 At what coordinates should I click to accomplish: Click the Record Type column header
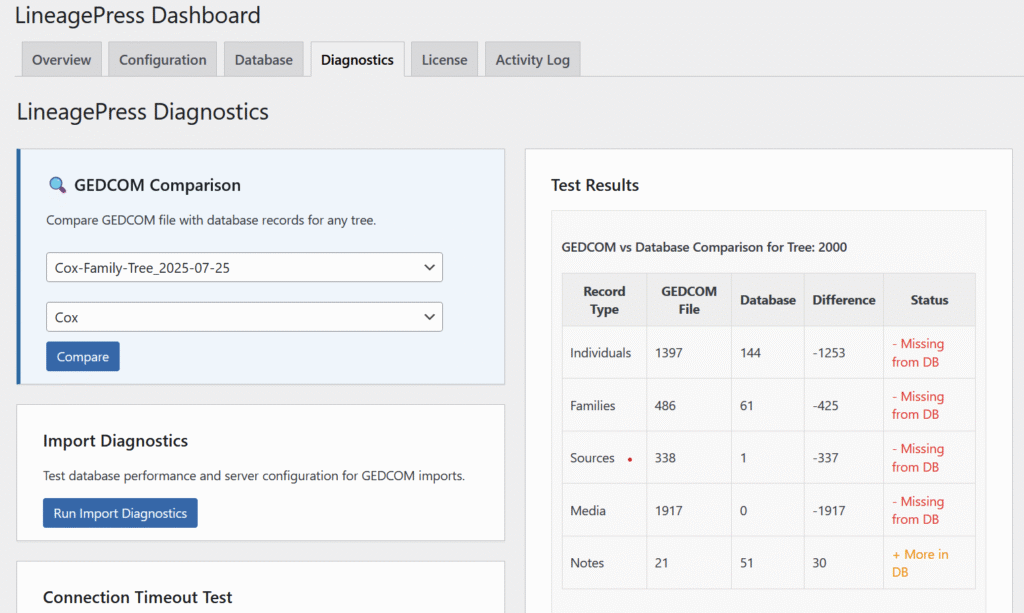(604, 300)
